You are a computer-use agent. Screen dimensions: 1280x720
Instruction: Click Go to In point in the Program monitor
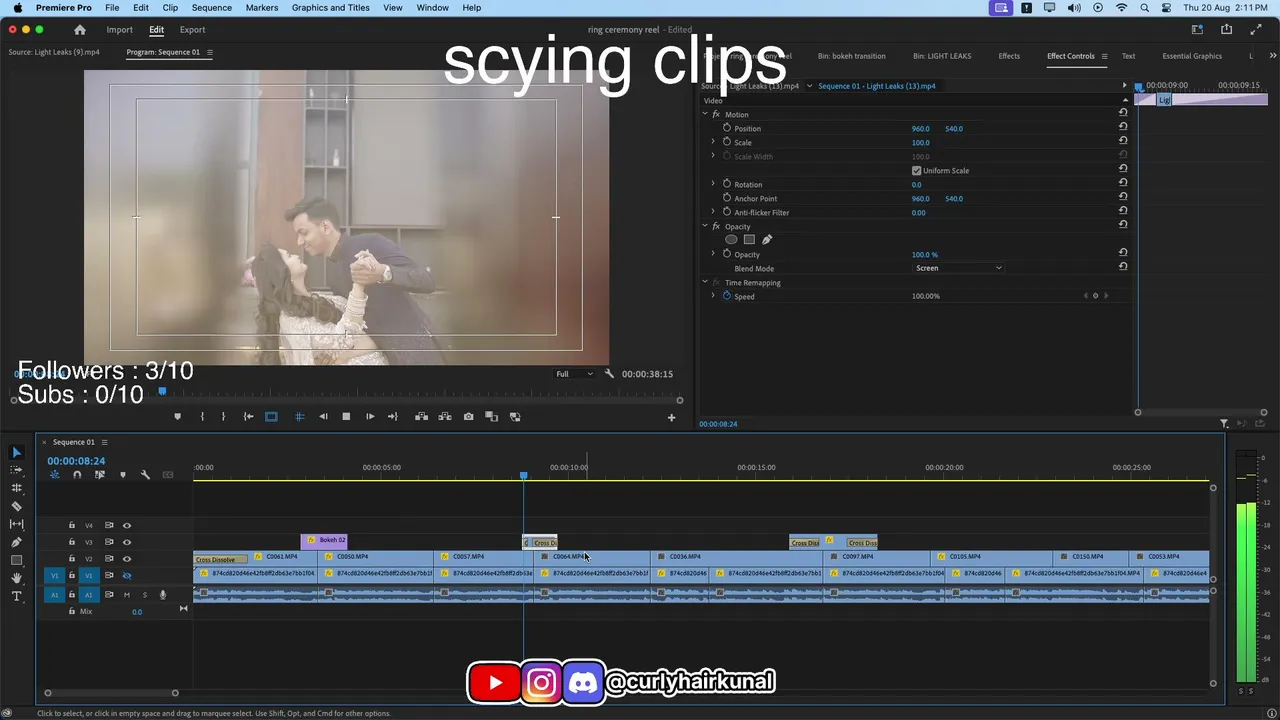coord(248,417)
